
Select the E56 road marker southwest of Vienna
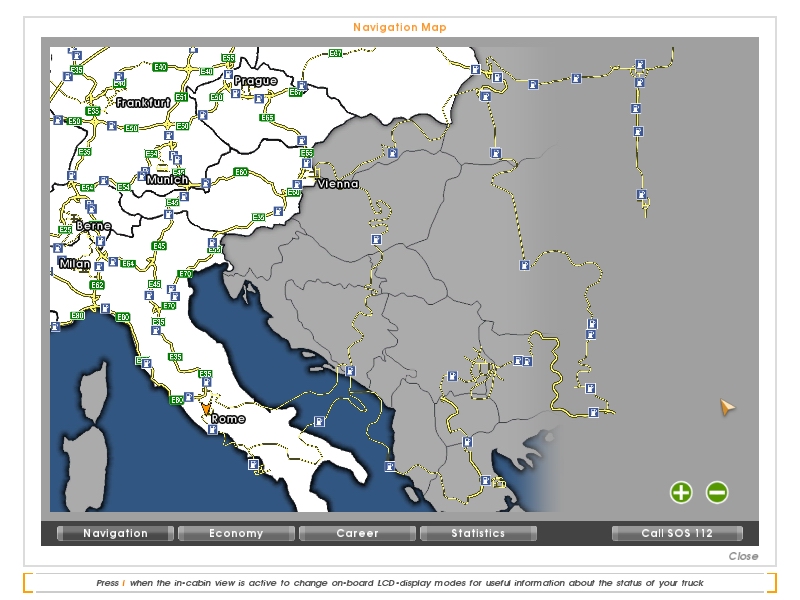coord(259,217)
